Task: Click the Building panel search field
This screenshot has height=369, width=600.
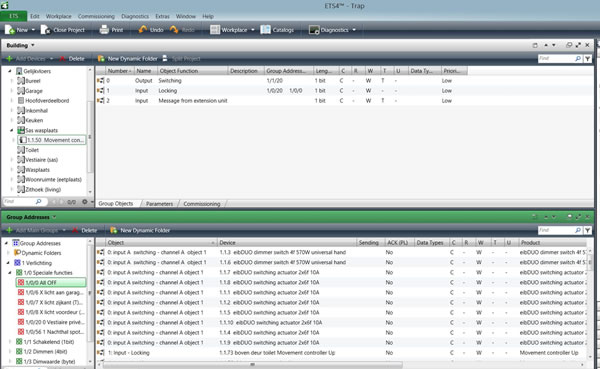Action: point(556,59)
